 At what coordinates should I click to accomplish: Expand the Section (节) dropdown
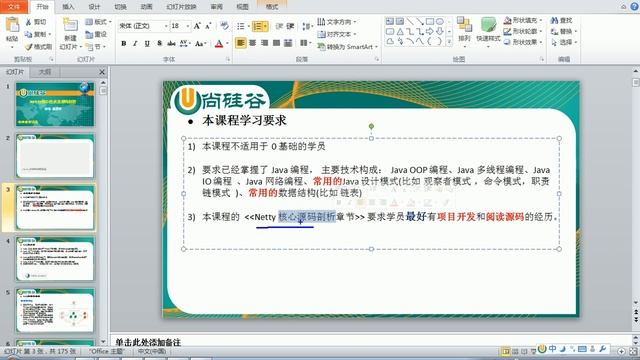96,47
